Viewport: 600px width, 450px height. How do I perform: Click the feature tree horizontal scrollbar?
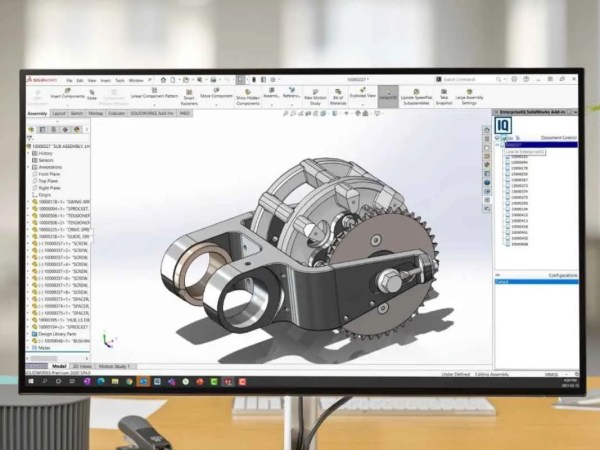pos(57,358)
